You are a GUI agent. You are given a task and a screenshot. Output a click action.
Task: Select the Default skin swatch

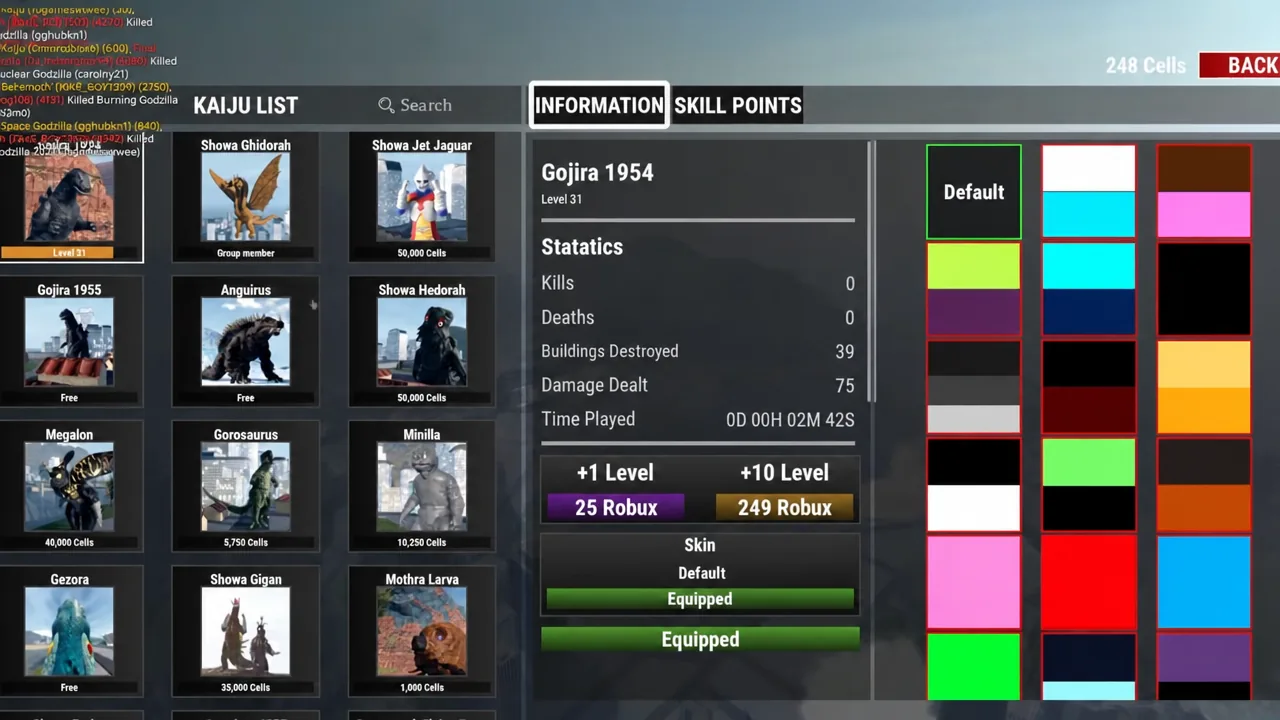click(x=974, y=192)
